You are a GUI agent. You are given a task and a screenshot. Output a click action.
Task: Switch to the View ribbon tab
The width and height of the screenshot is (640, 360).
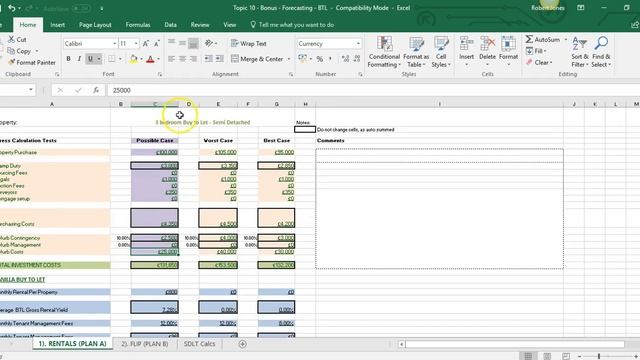click(230, 25)
